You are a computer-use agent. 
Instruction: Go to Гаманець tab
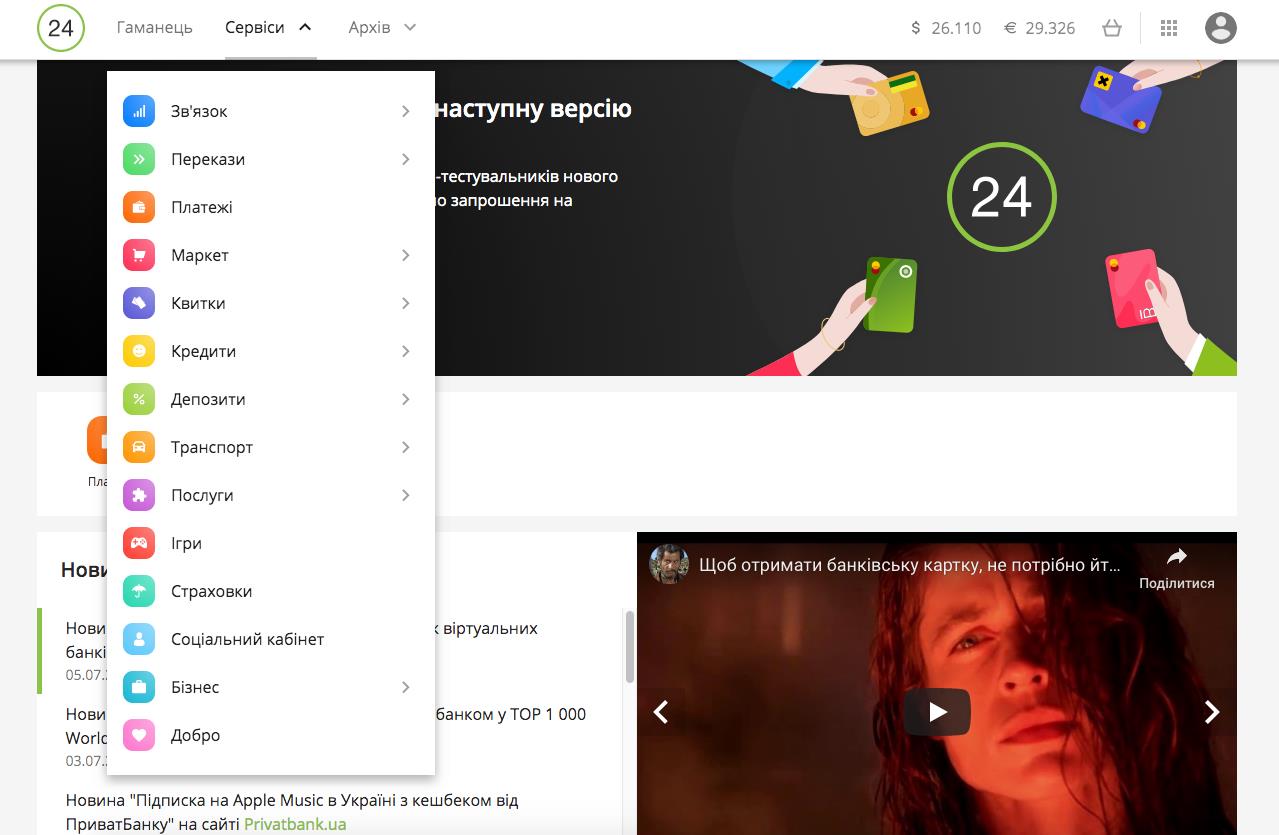[154, 28]
